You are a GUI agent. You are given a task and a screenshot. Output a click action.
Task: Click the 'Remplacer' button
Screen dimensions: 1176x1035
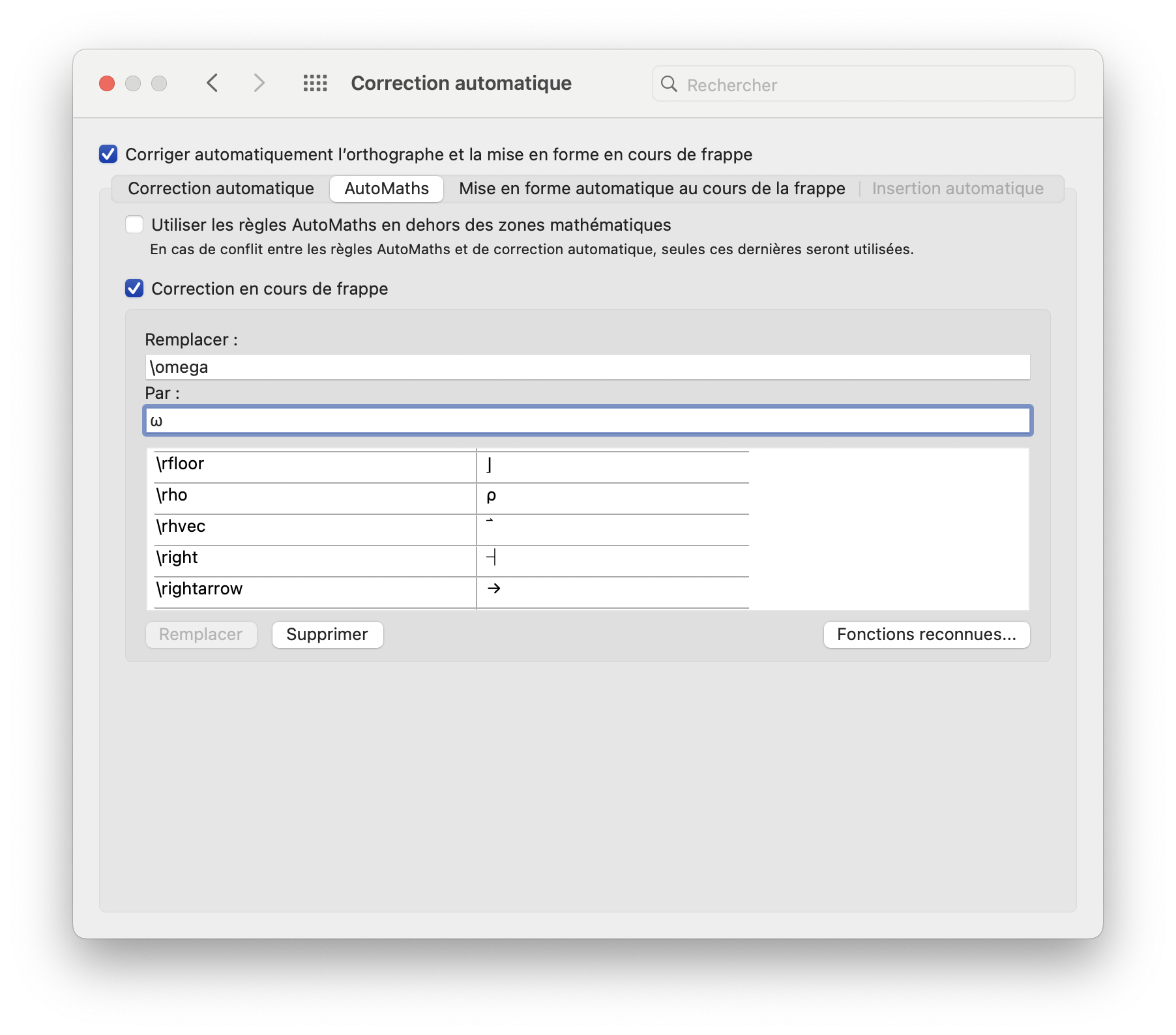tap(201, 634)
